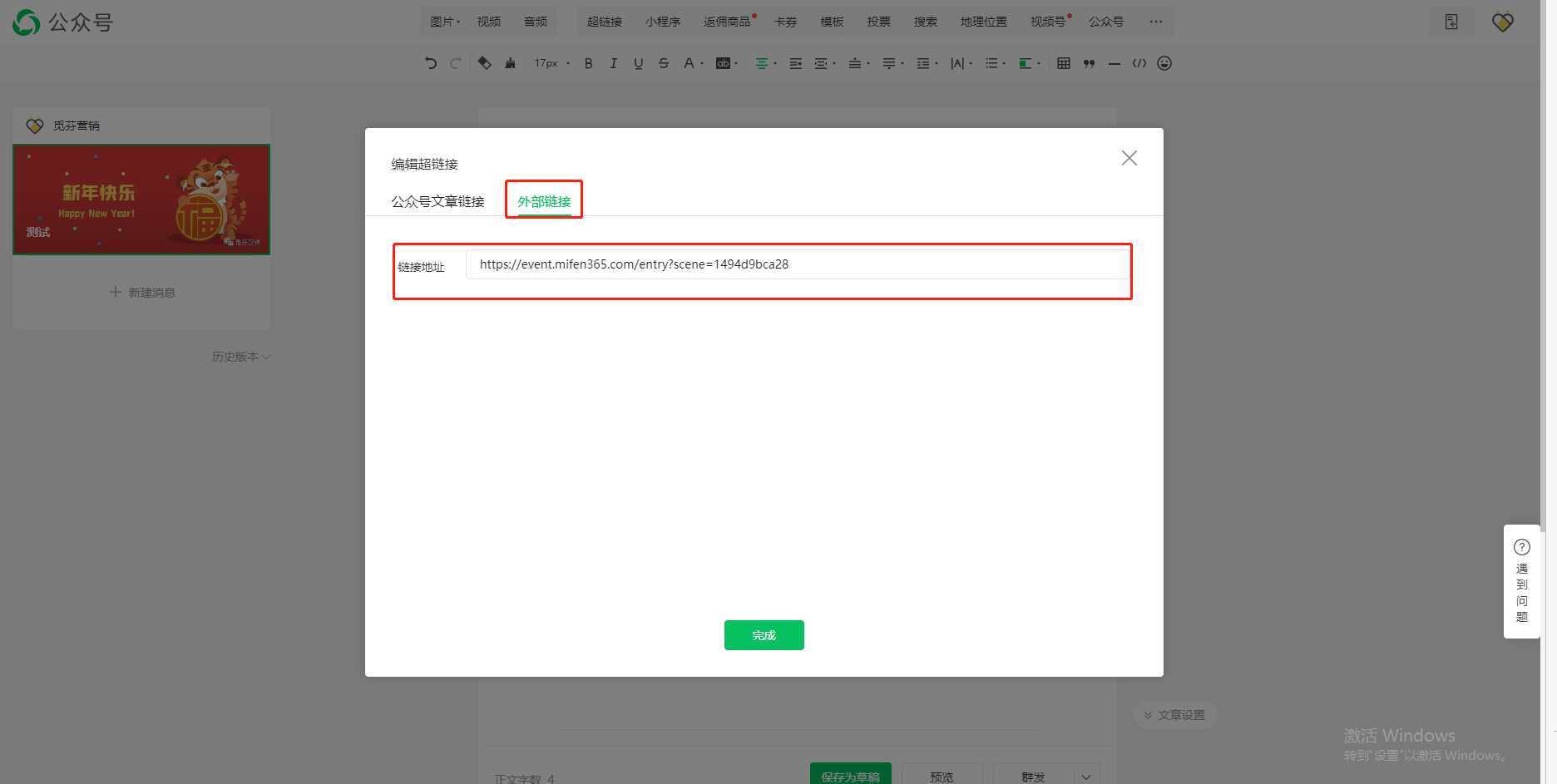Insert a table using the table icon
Viewport: 1557px width, 784px height.
click(x=1063, y=63)
